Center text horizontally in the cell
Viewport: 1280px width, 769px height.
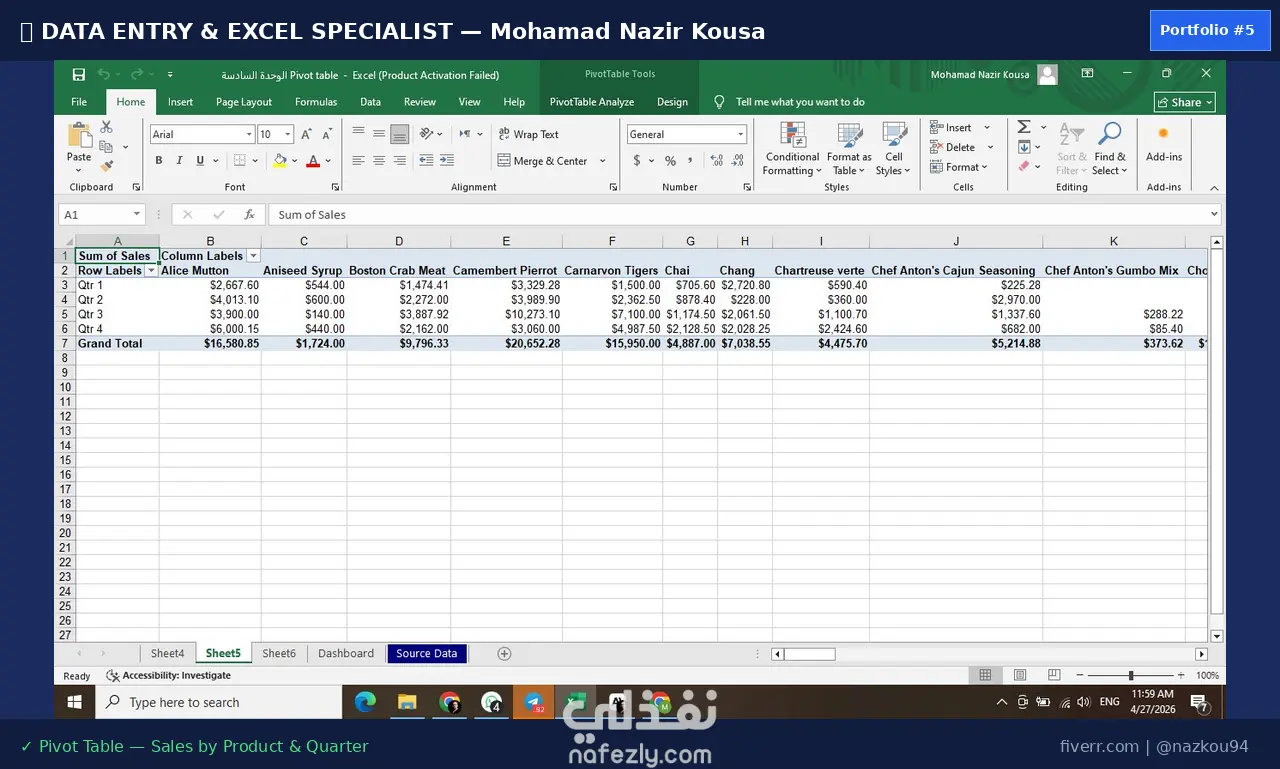[379, 160]
